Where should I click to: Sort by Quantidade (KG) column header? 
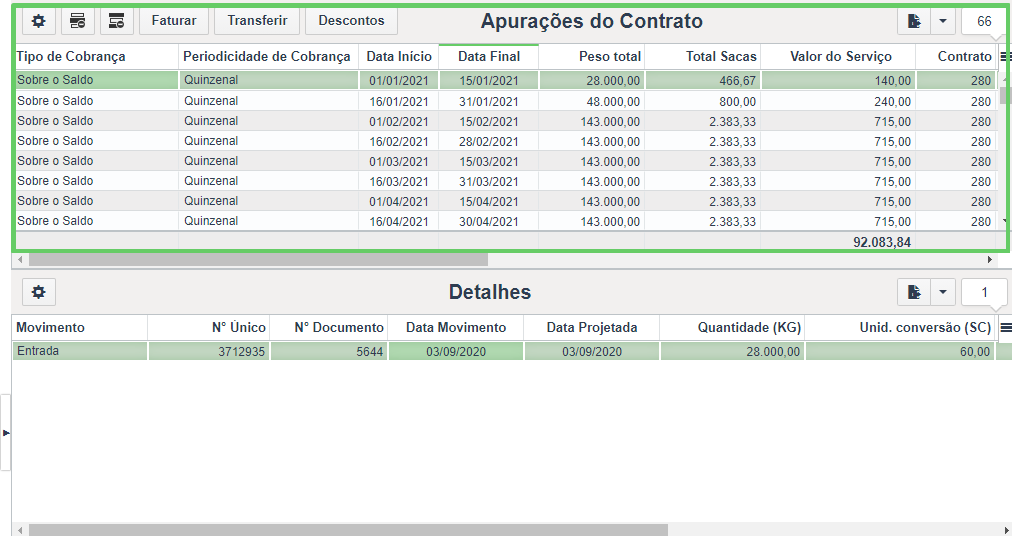pos(732,327)
